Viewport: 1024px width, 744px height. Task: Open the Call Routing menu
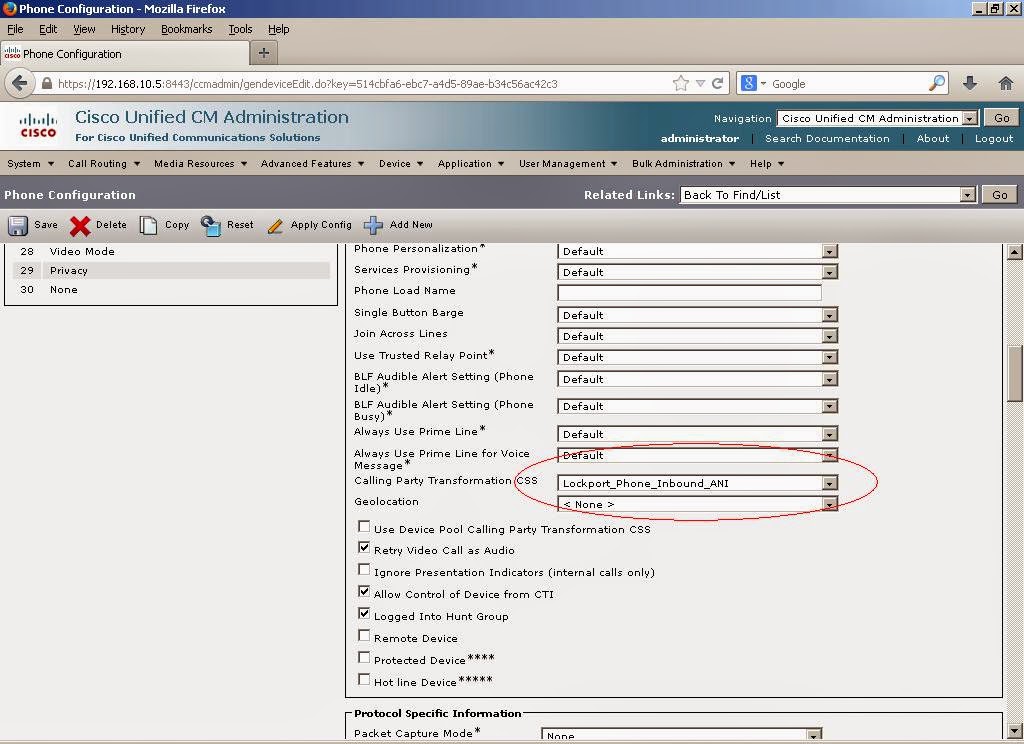(x=104, y=163)
